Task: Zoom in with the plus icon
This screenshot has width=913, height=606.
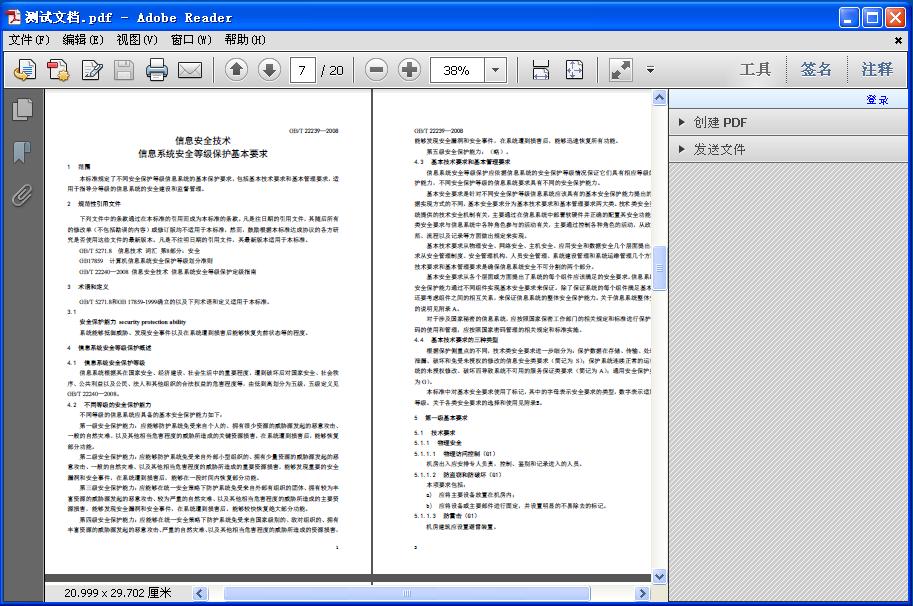Action: 409,70
